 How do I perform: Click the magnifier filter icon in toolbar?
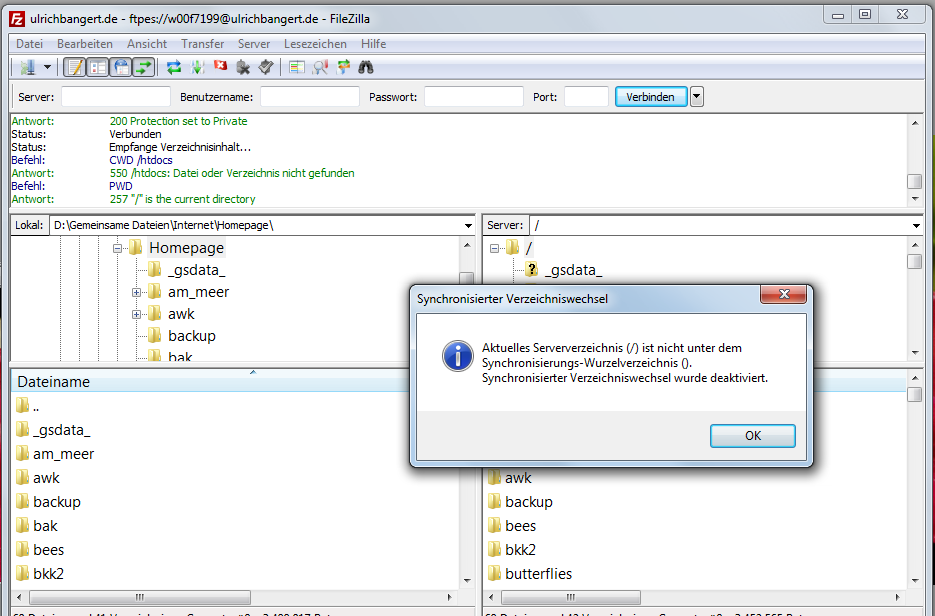pos(320,67)
